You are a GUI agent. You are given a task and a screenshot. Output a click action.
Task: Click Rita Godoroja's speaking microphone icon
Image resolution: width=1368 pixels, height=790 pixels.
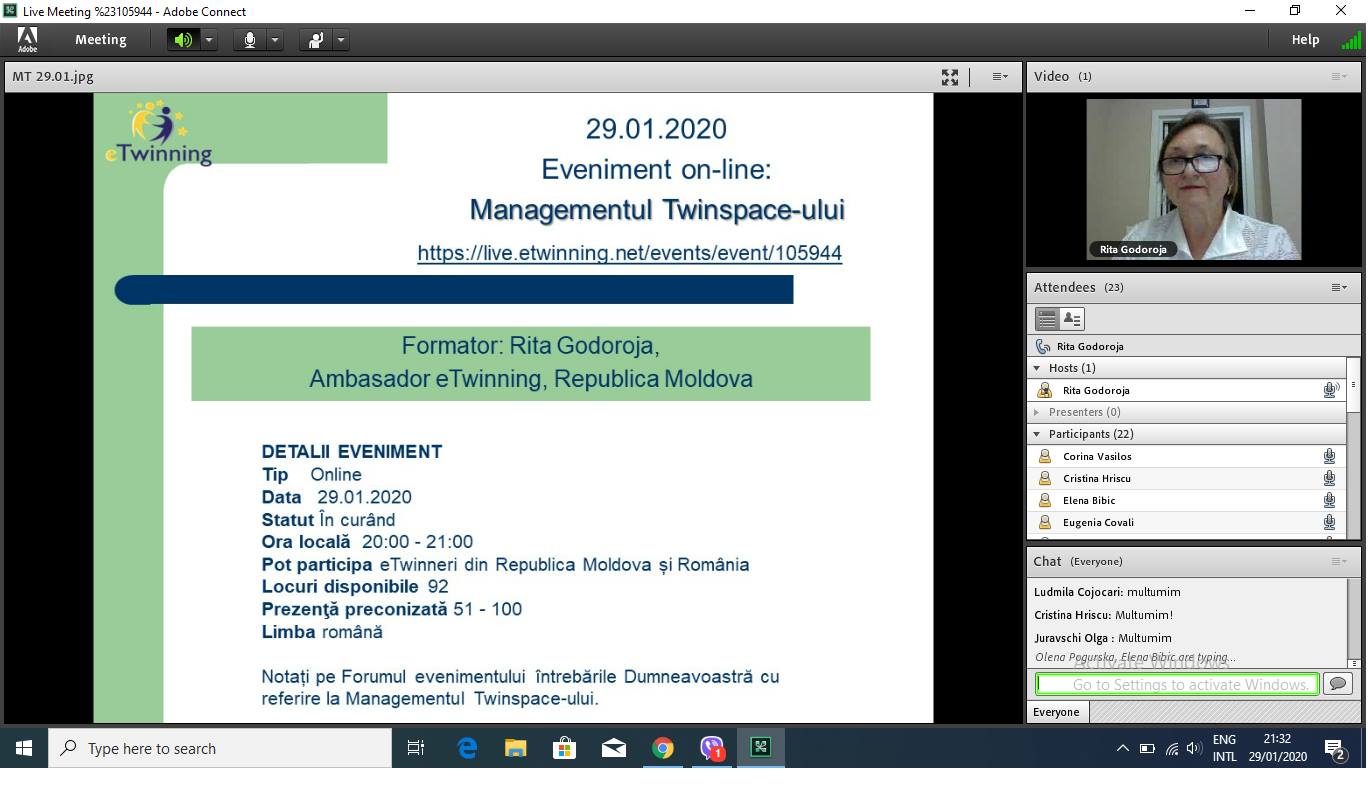click(x=1331, y=390)
